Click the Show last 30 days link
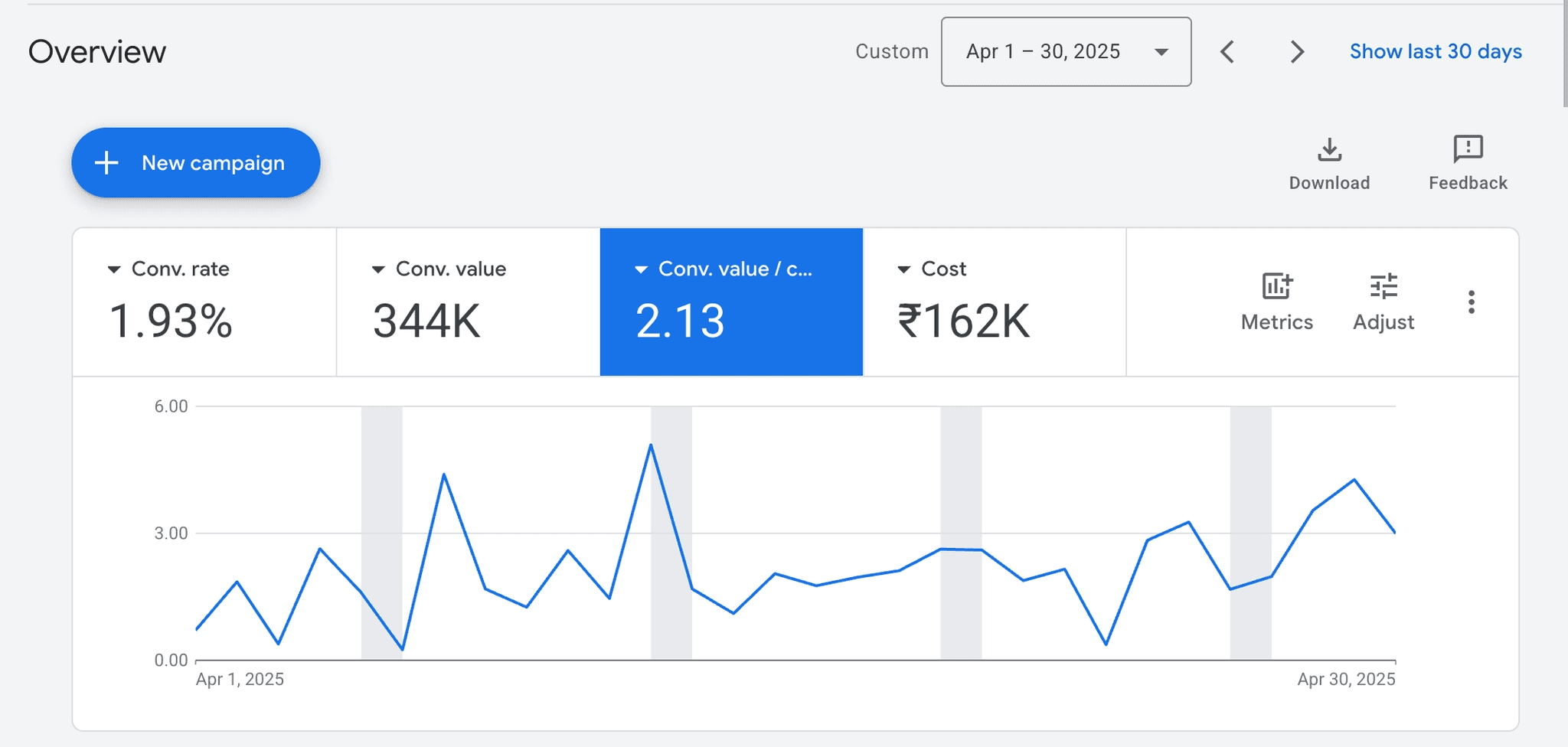 1436,51
